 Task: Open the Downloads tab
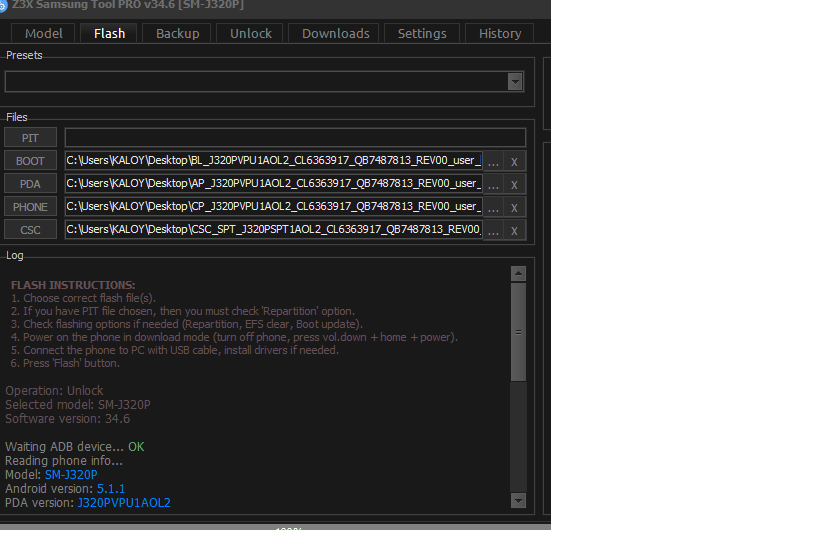(335, 33)
